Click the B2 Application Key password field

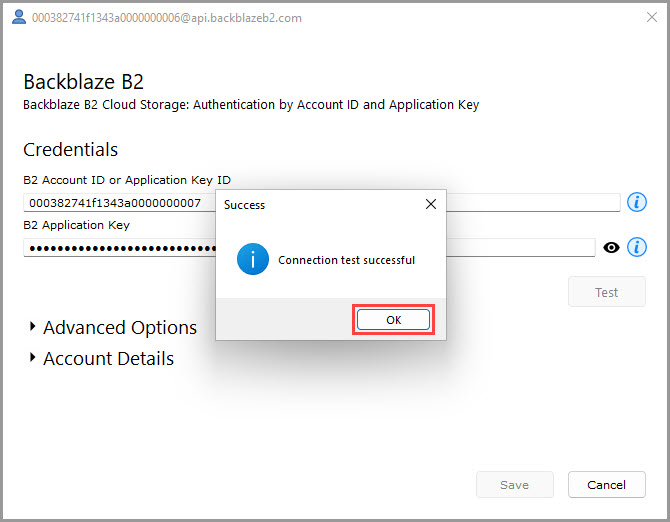pyautogui.click(x=309, y=248)
